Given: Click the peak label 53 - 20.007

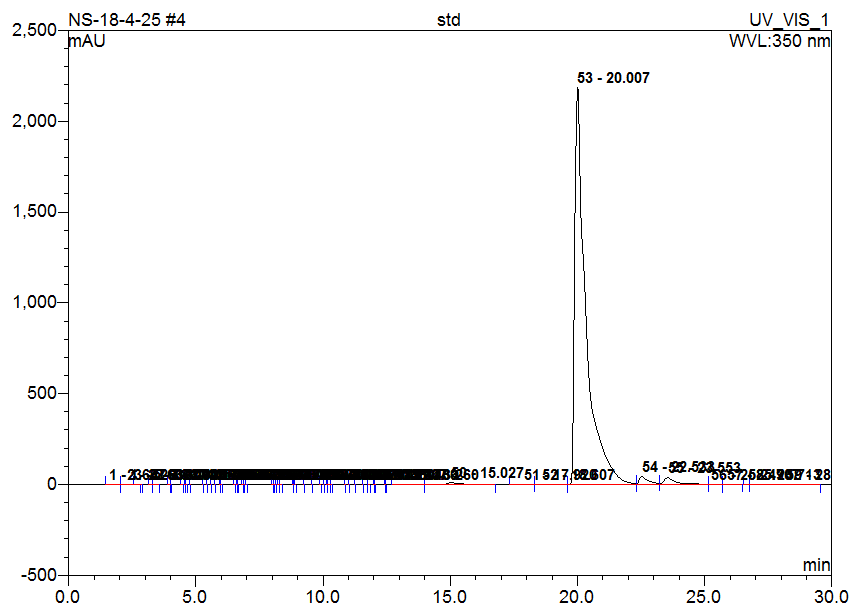Looking at the screenshot, I should (613, 78).
